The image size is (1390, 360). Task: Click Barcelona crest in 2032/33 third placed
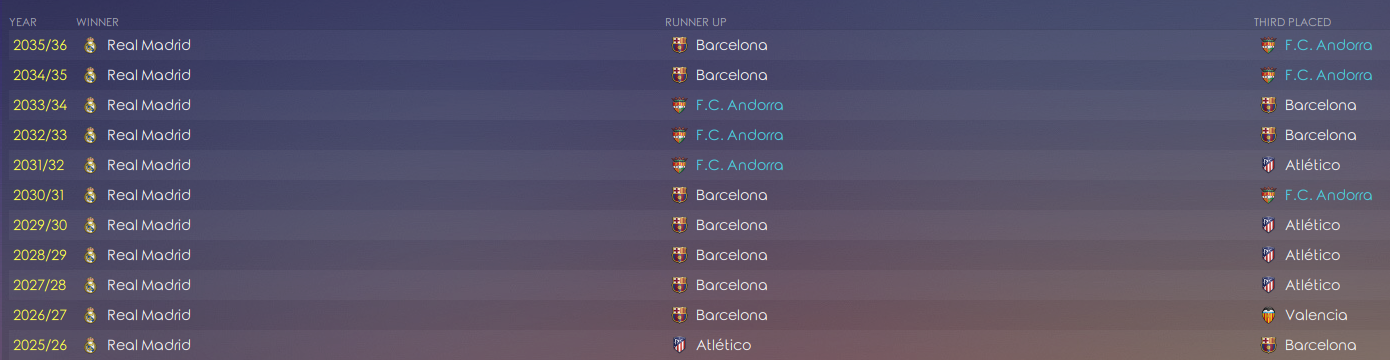[1269, 135]
